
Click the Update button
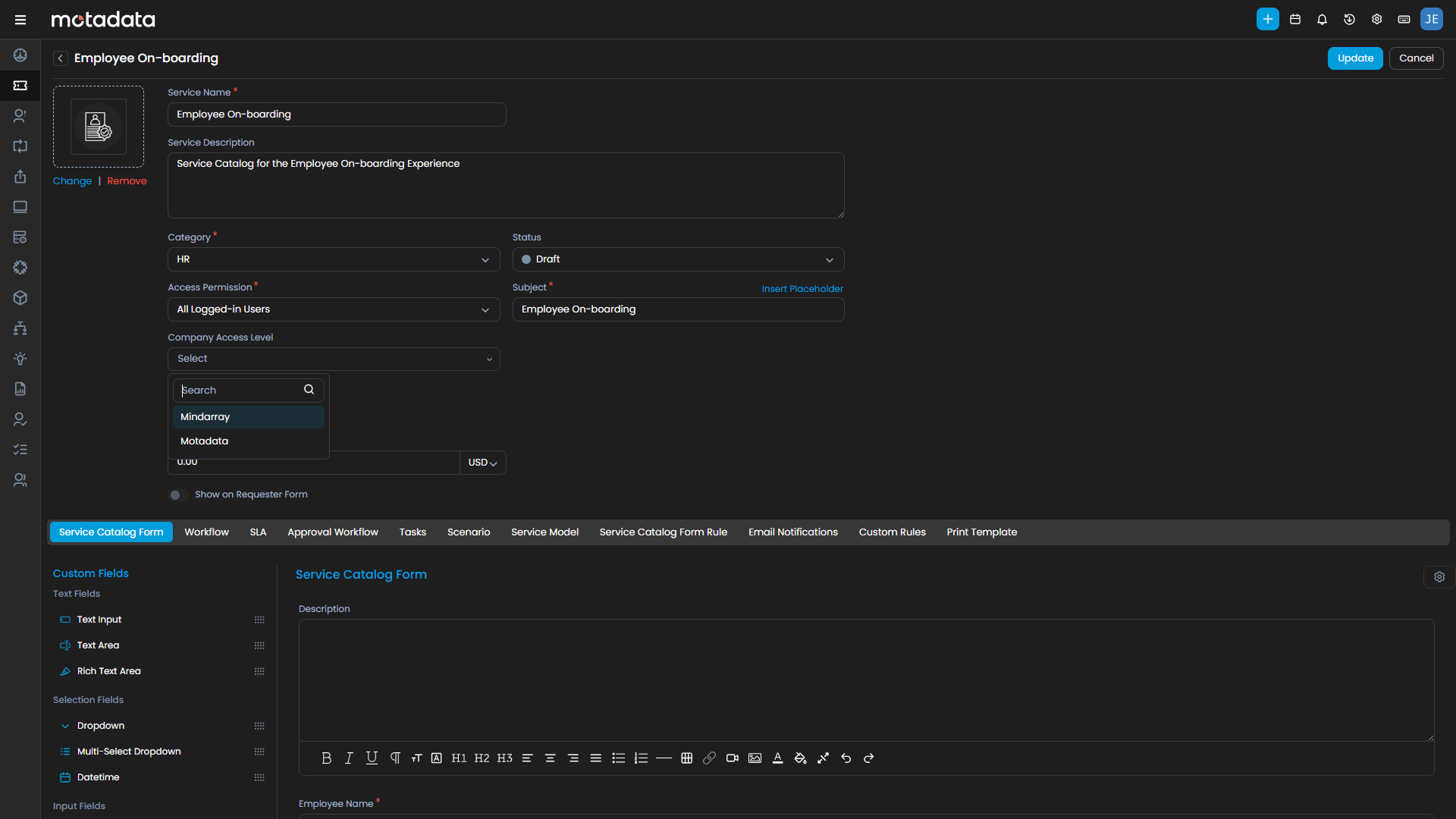click(1354, 58)
